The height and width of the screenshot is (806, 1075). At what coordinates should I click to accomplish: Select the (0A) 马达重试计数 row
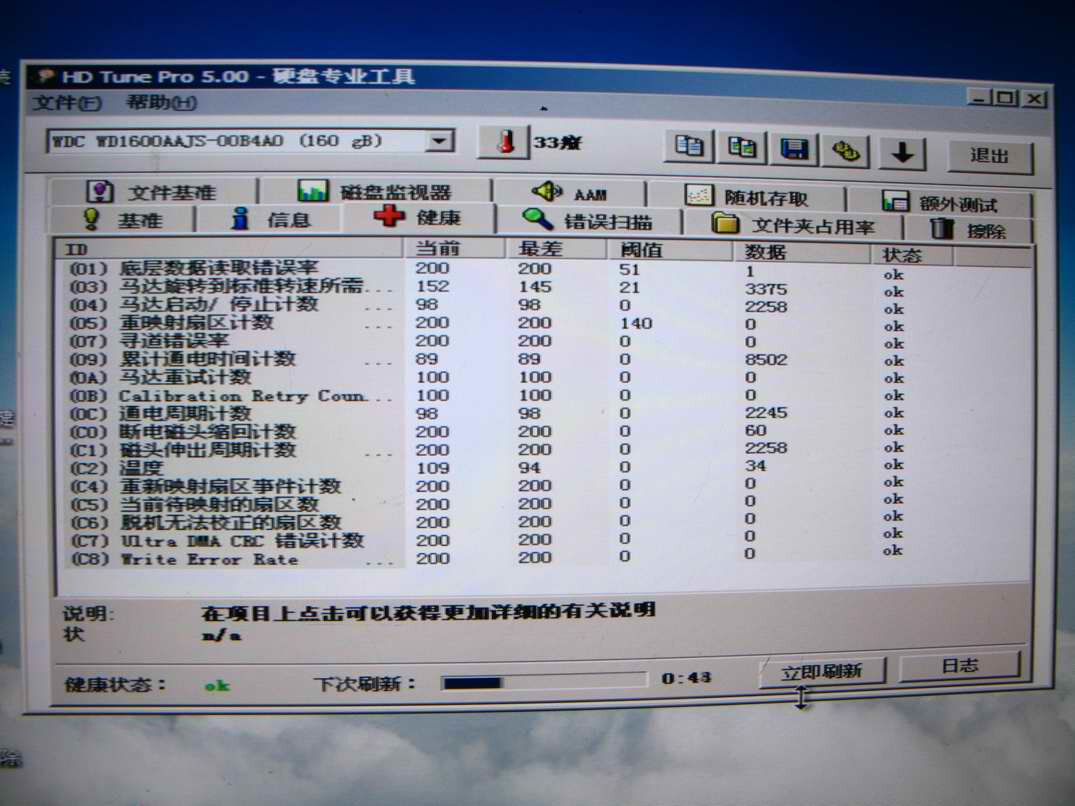[542, 377]
